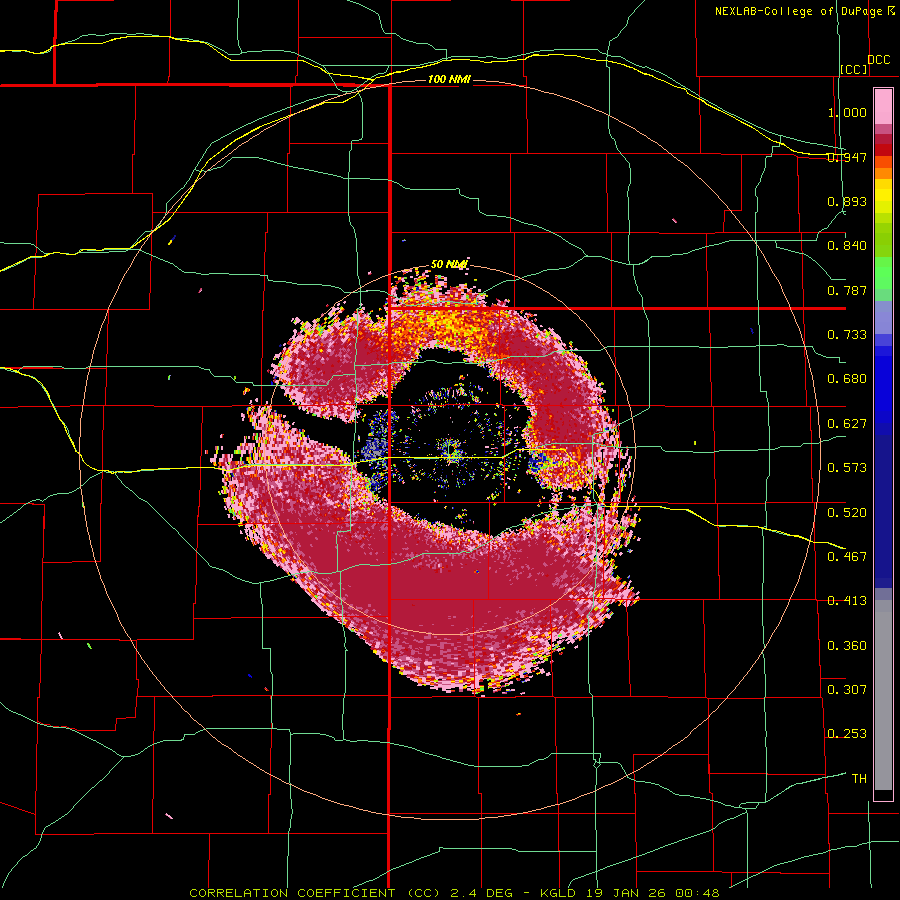Image resolution: width=900 pixels, height=900 pixels.
Task: Select the 0.840 legend value
Action: (x=847, y=246)
